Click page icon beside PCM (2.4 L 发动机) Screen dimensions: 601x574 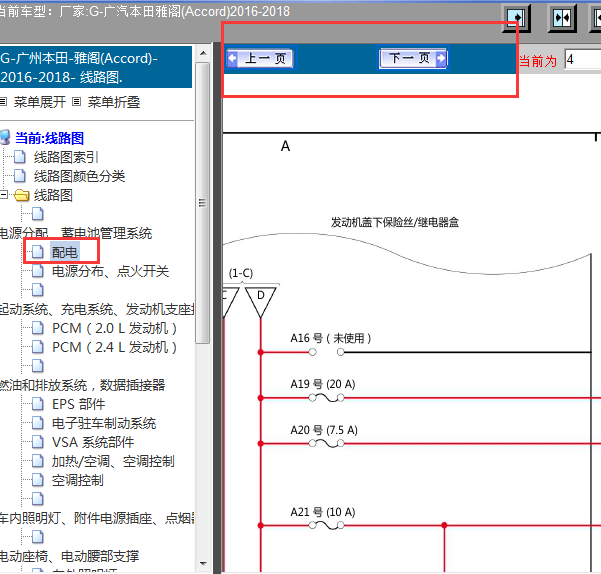38,347
